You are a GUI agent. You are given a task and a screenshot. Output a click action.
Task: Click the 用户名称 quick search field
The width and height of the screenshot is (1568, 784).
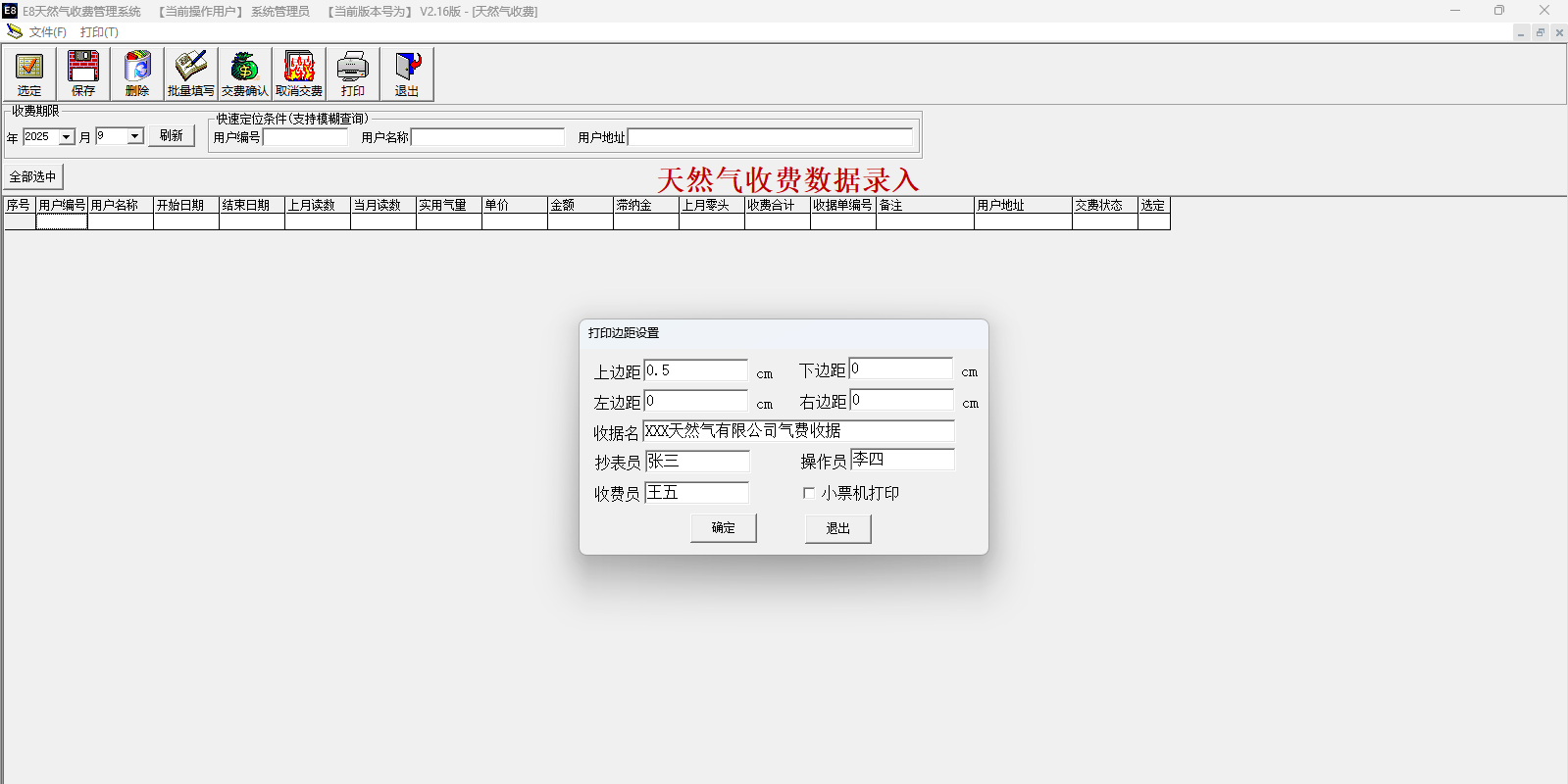click(x=487, y=137)
